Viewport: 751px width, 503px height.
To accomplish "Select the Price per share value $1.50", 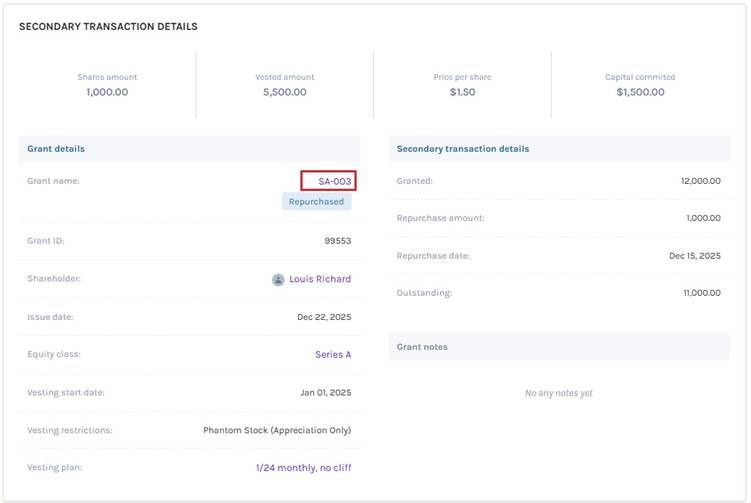I will 462,92.
